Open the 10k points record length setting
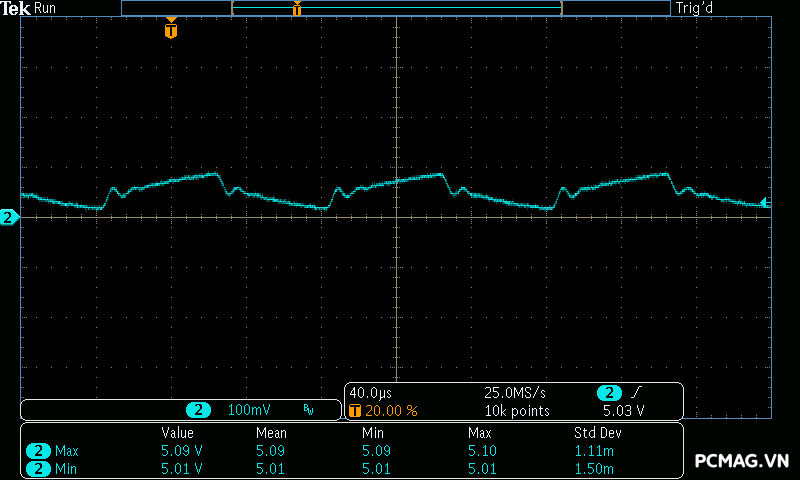Image resolution: width=800 pixels, height=480 pixels. (x=517, y=410)
